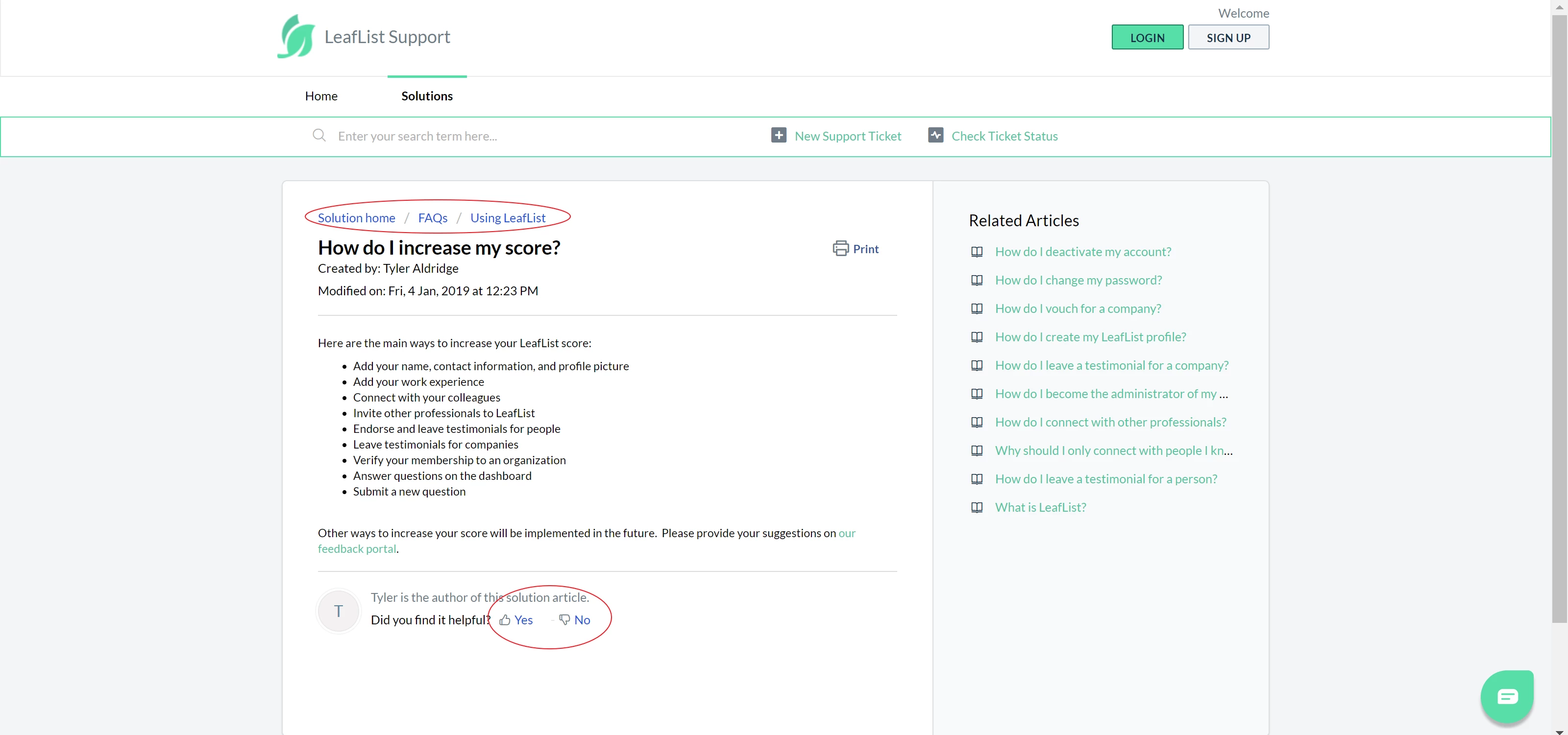Click book icon beside 'connect with other professionals'
The width and height of the screenshot is (1568, 735).
977,422
